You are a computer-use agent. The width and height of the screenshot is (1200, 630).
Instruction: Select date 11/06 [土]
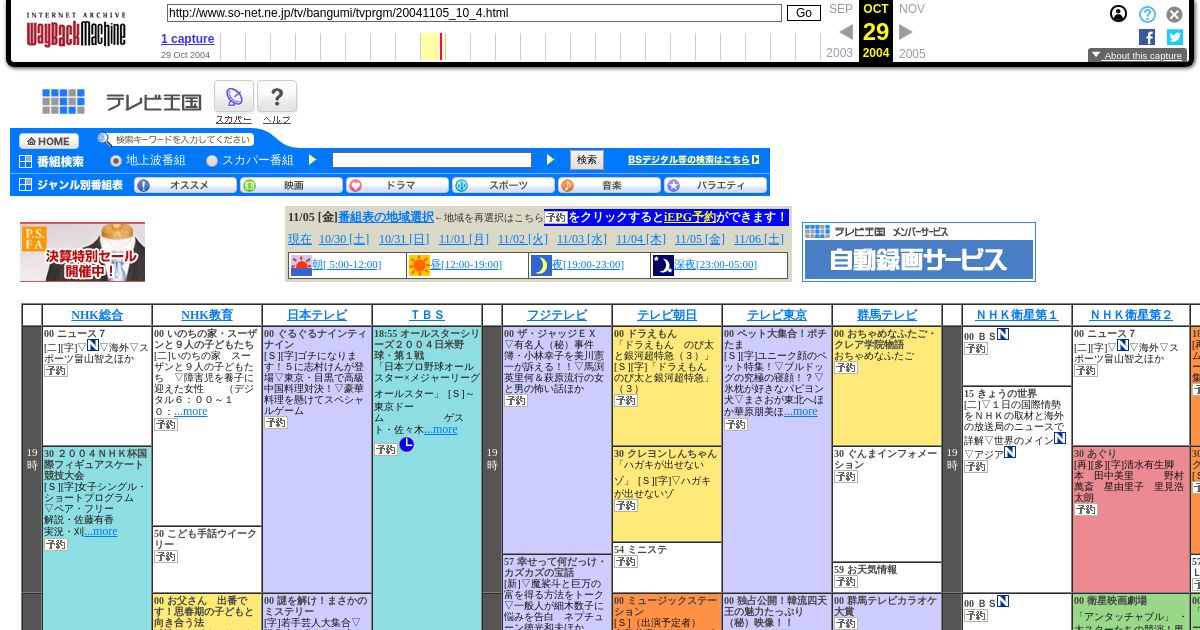(x=759, y=239)
